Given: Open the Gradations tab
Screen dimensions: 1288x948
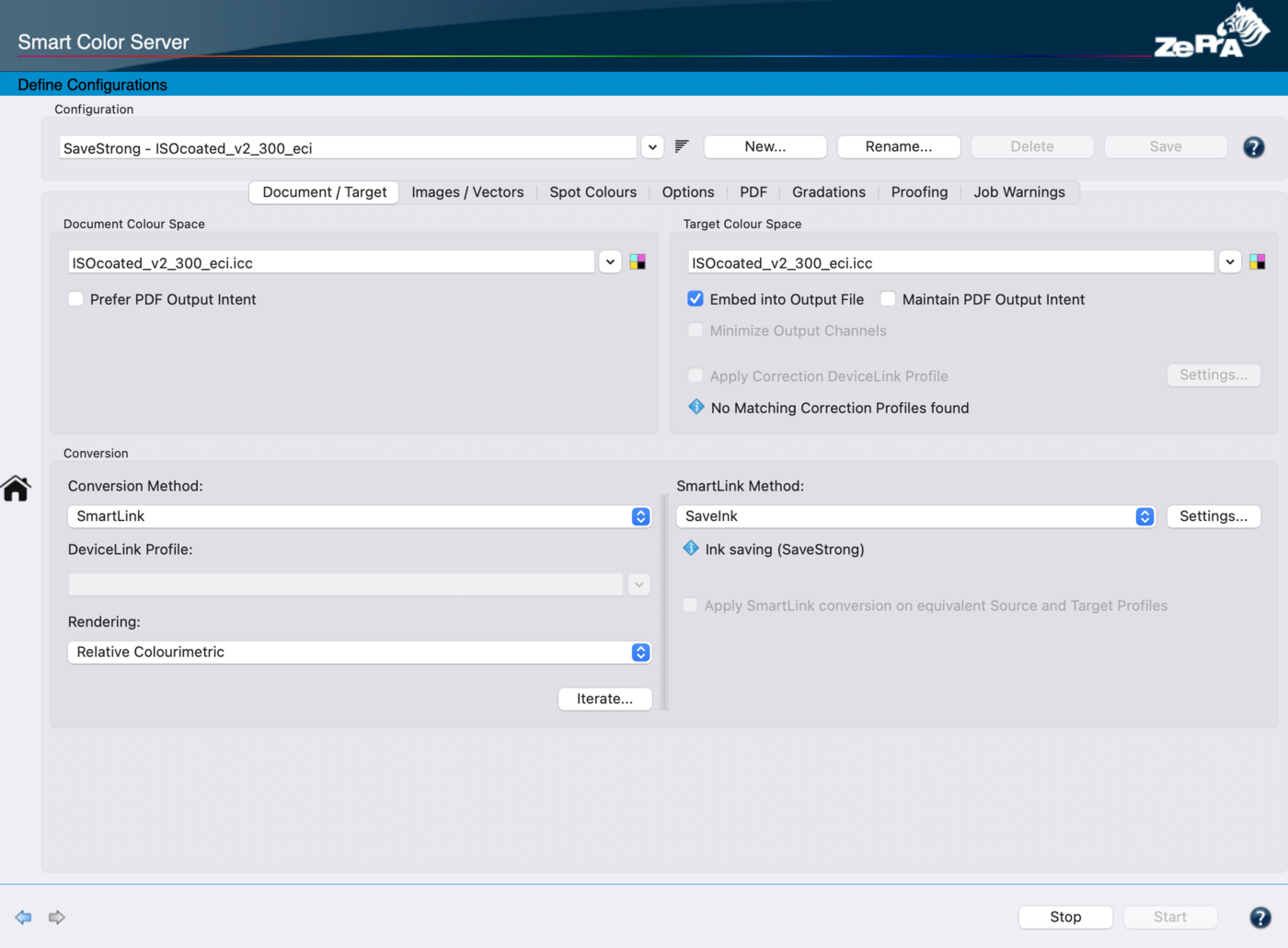Looking at the screenshot, I should (829, 192).
